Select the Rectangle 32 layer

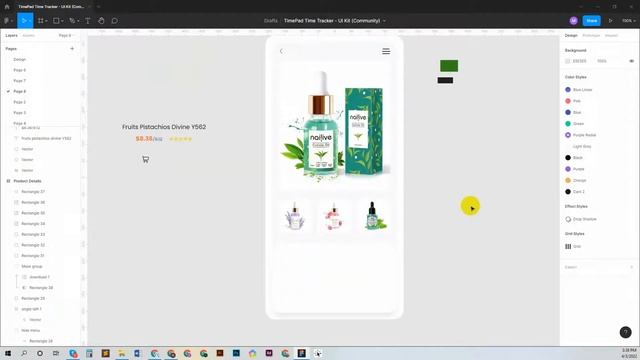[33, 245]
